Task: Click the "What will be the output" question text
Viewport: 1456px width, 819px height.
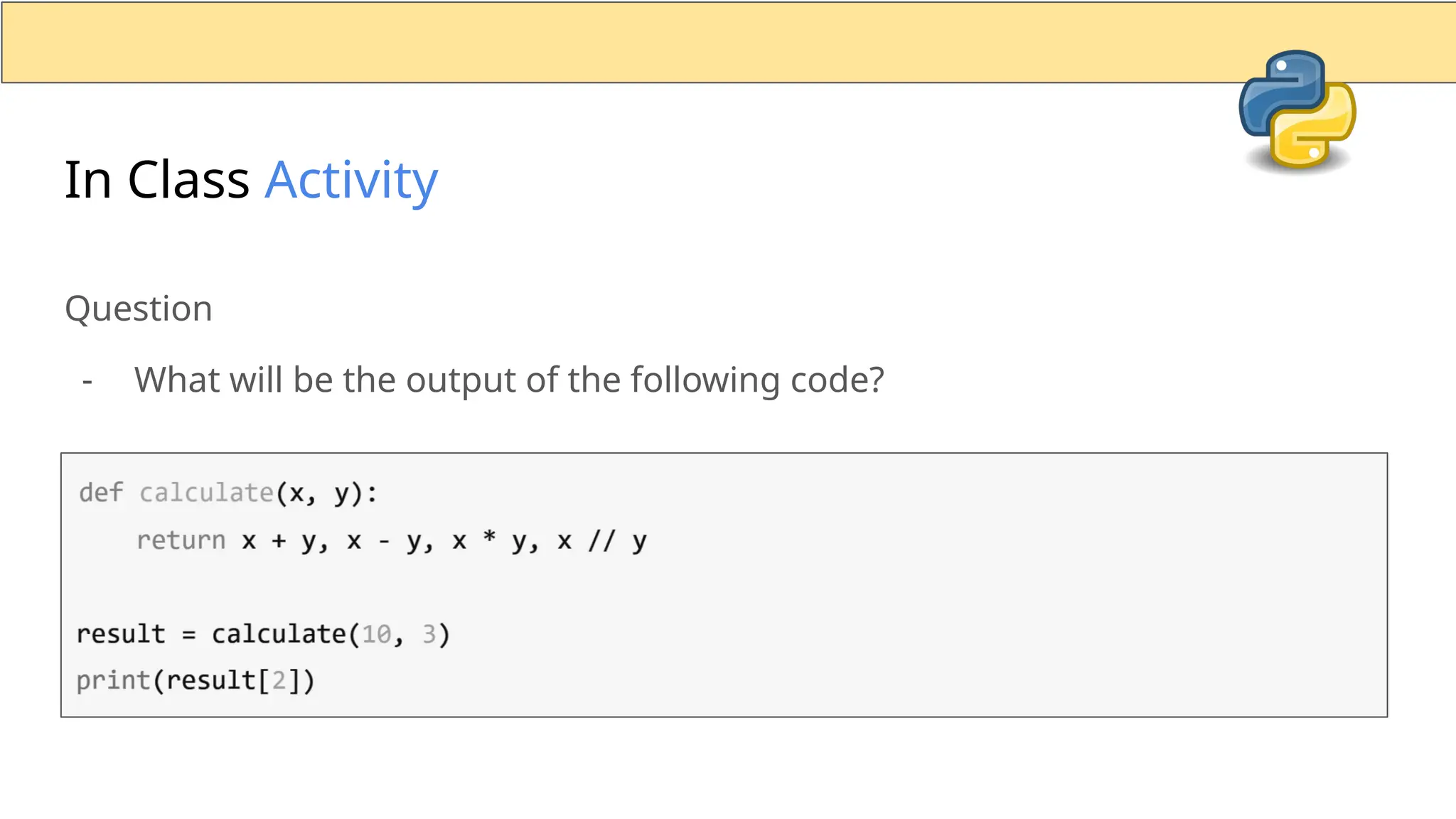Action: coord(509,380)
